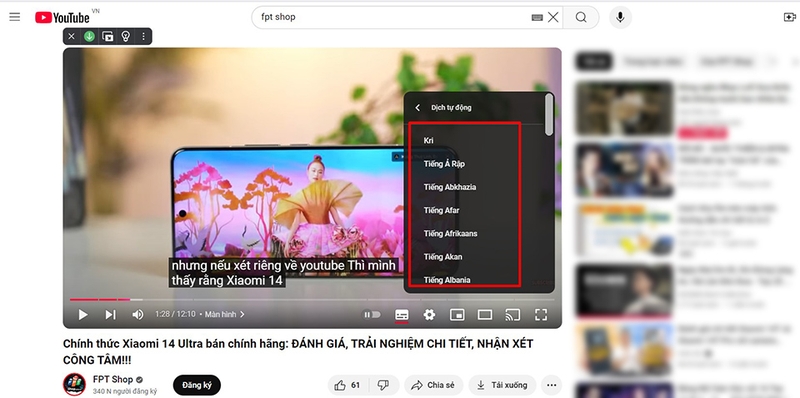Viewport: 800px width, 398px height.
Task: Click the 'Đăng ký' subscribe button
Action: [x=197, y=385]
